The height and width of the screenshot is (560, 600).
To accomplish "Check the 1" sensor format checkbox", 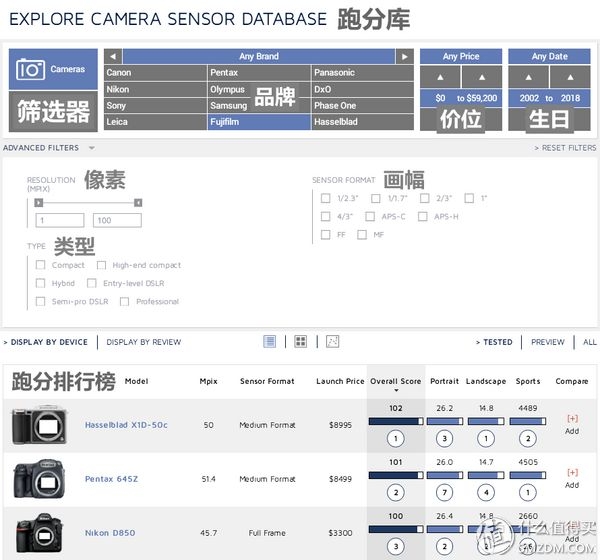I will coord(469,198).
